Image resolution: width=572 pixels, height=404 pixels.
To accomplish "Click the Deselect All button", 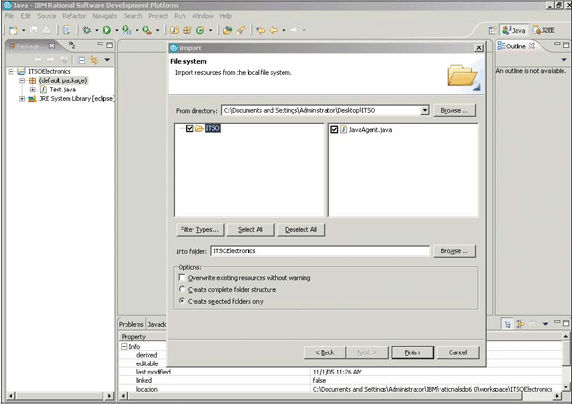I will 301,230.
